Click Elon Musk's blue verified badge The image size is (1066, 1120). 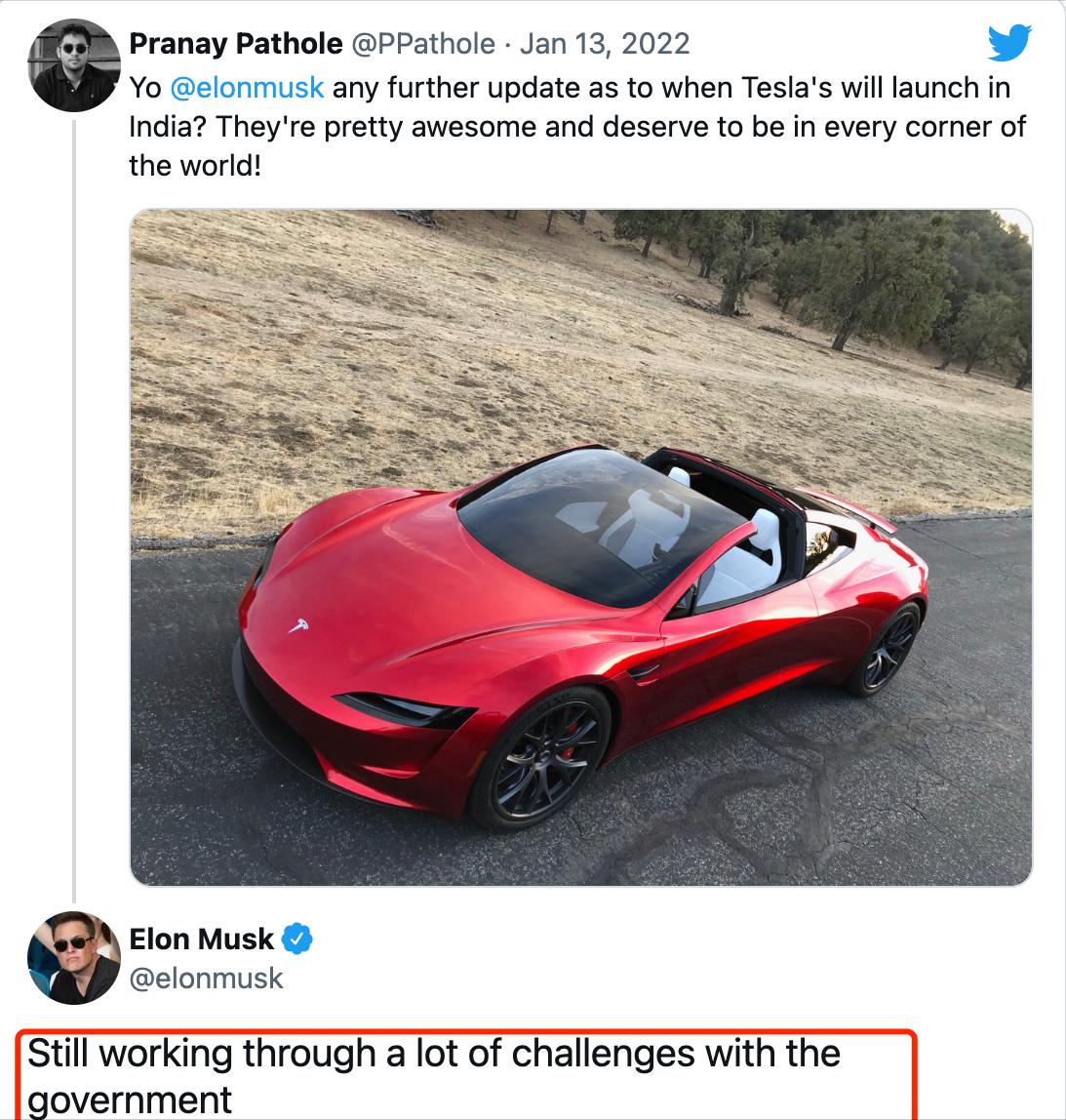(x=297, y=939)
